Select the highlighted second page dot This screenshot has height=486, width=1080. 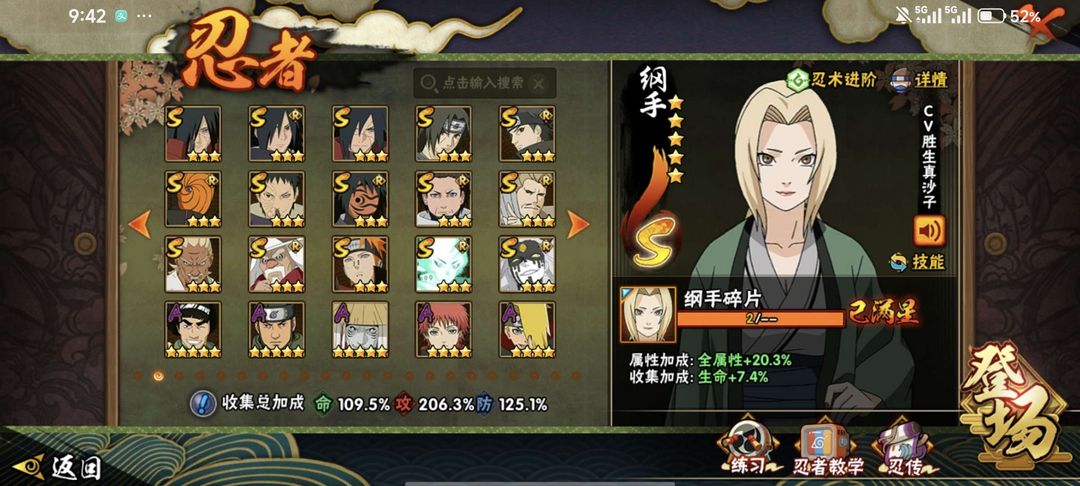pos(159,376)
